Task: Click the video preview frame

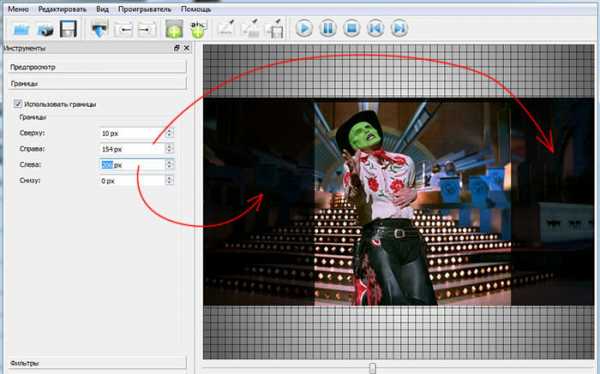Action: click(398, 202)
